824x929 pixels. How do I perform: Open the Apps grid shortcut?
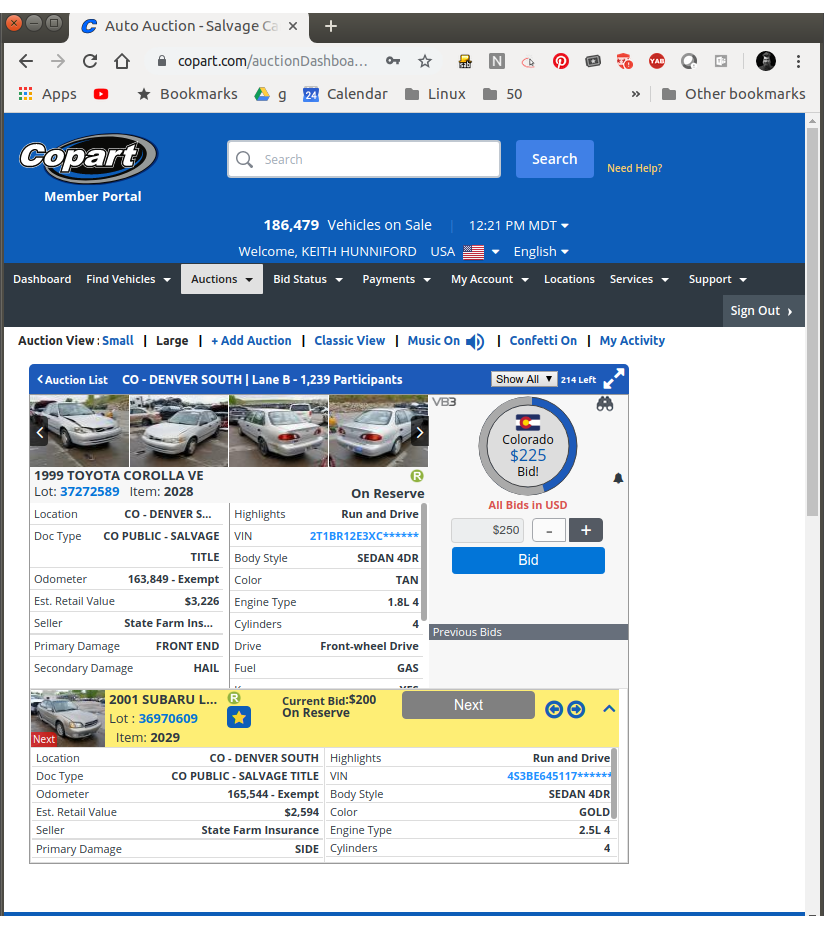pos(48,94)
